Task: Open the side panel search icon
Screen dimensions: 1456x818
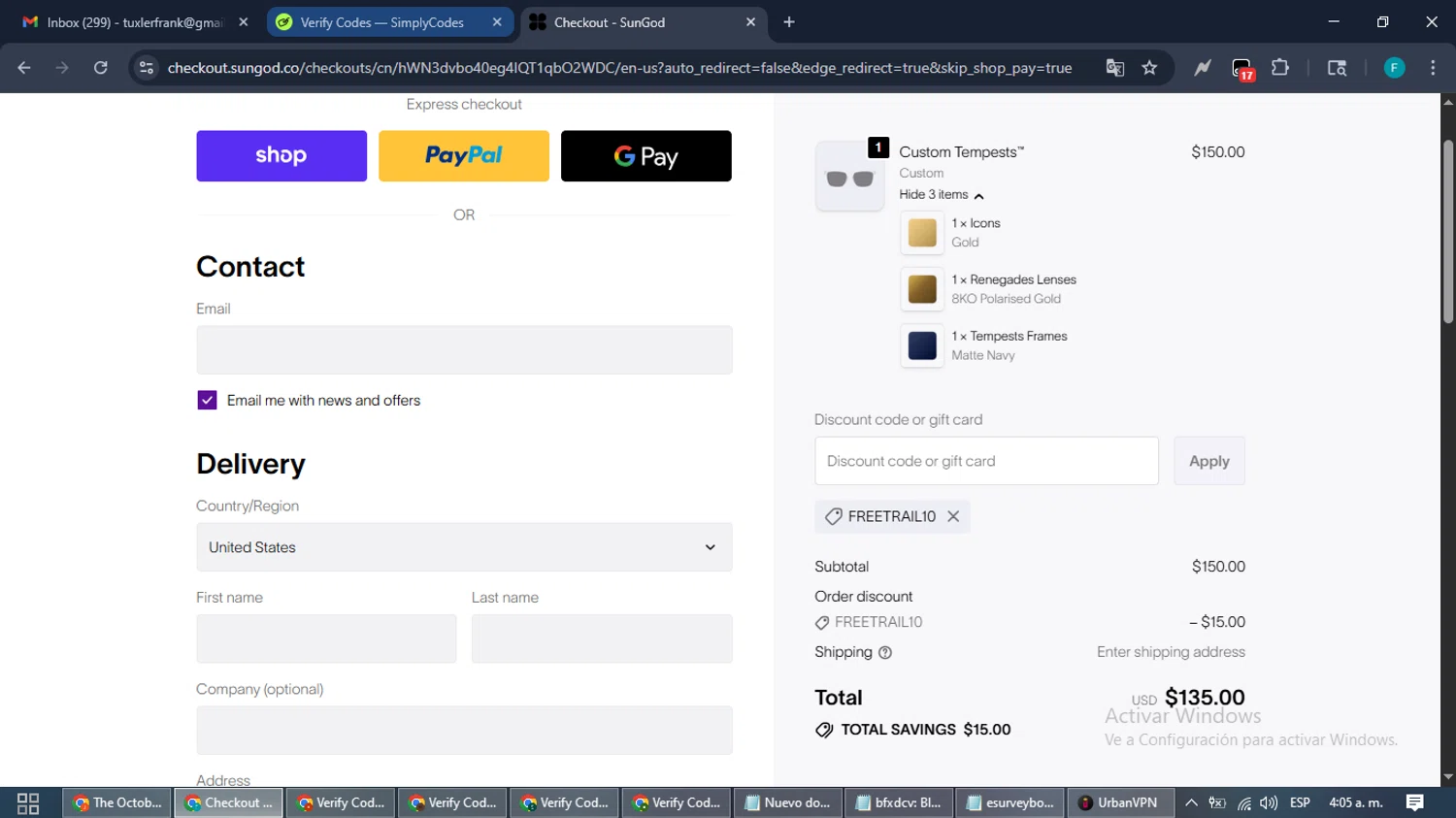Action: [1337, 68]
